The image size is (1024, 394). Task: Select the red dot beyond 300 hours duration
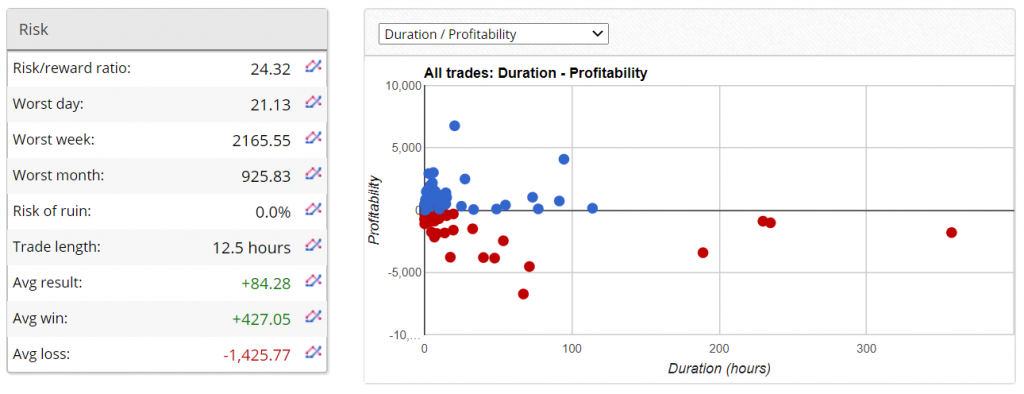point(952,233)
